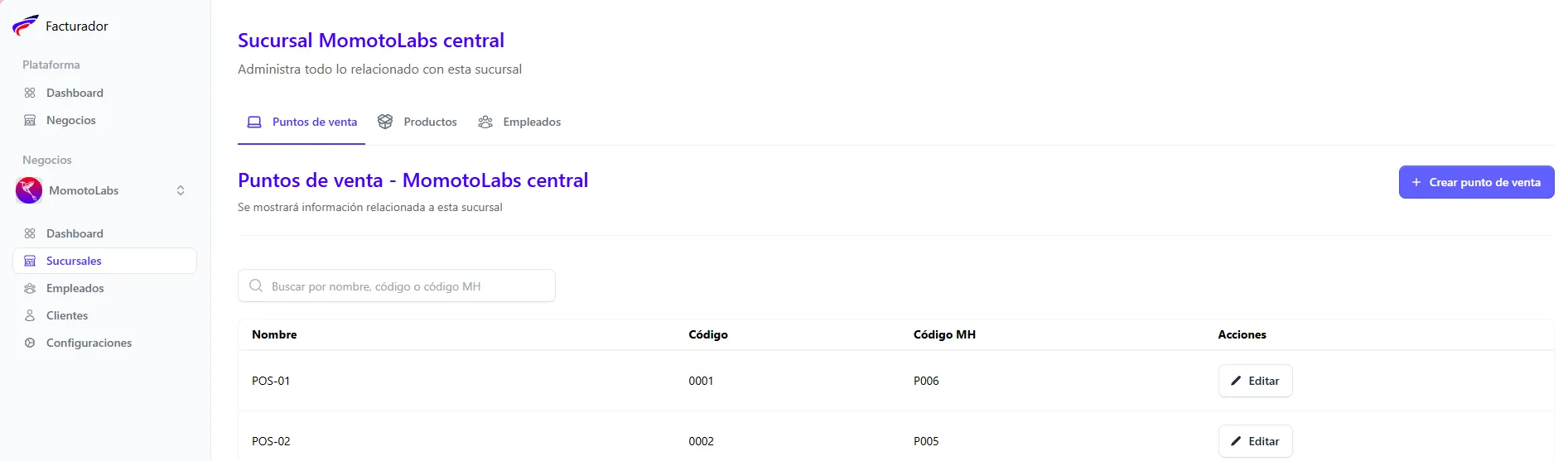Open the MomotoLabs business Dashboard icon
This screenshot has width=1568, height=461.
30,233
